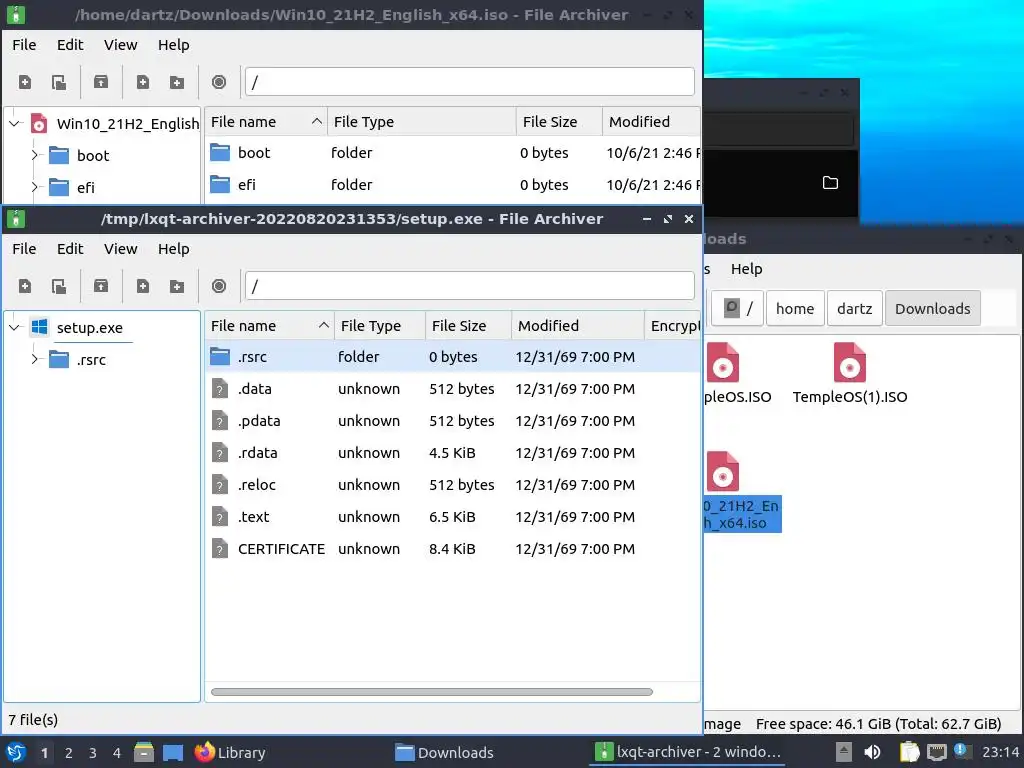This screenshot has width=1024, height=768.
Task: Select the .rdata file row
Action: coord(453,453)
